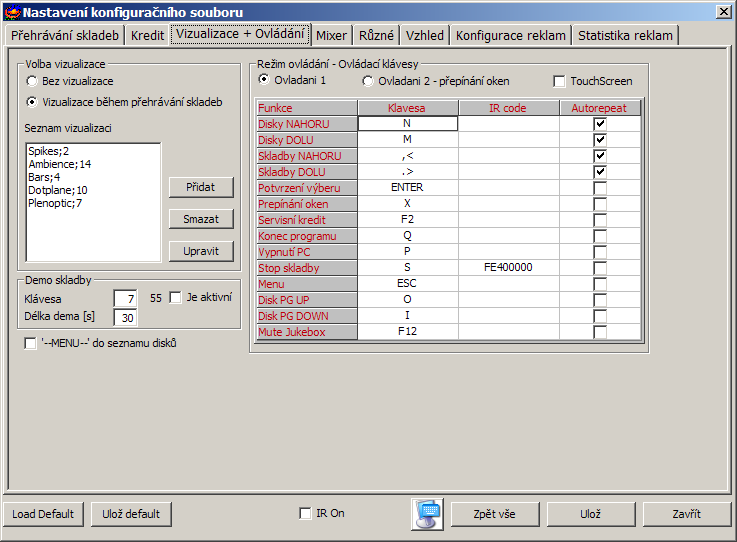Click the Smazat button
This screenshot has width=737, height=542.
click(x=201, y=219)
